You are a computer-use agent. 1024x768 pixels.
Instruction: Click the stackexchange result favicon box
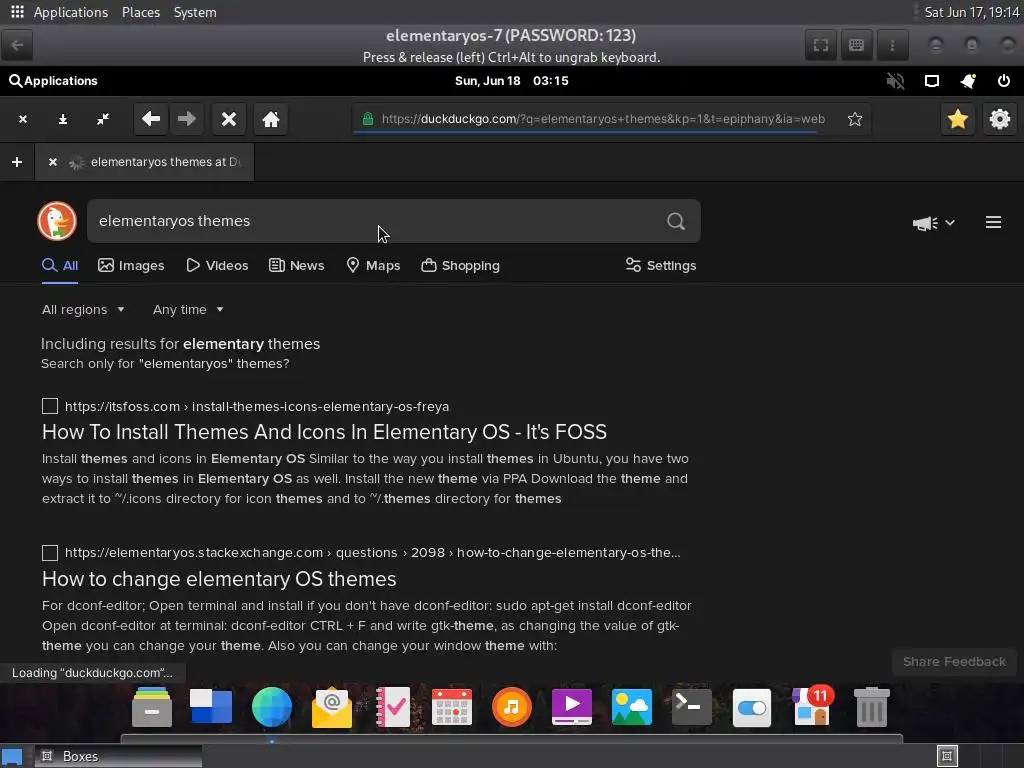click(50, 552)
